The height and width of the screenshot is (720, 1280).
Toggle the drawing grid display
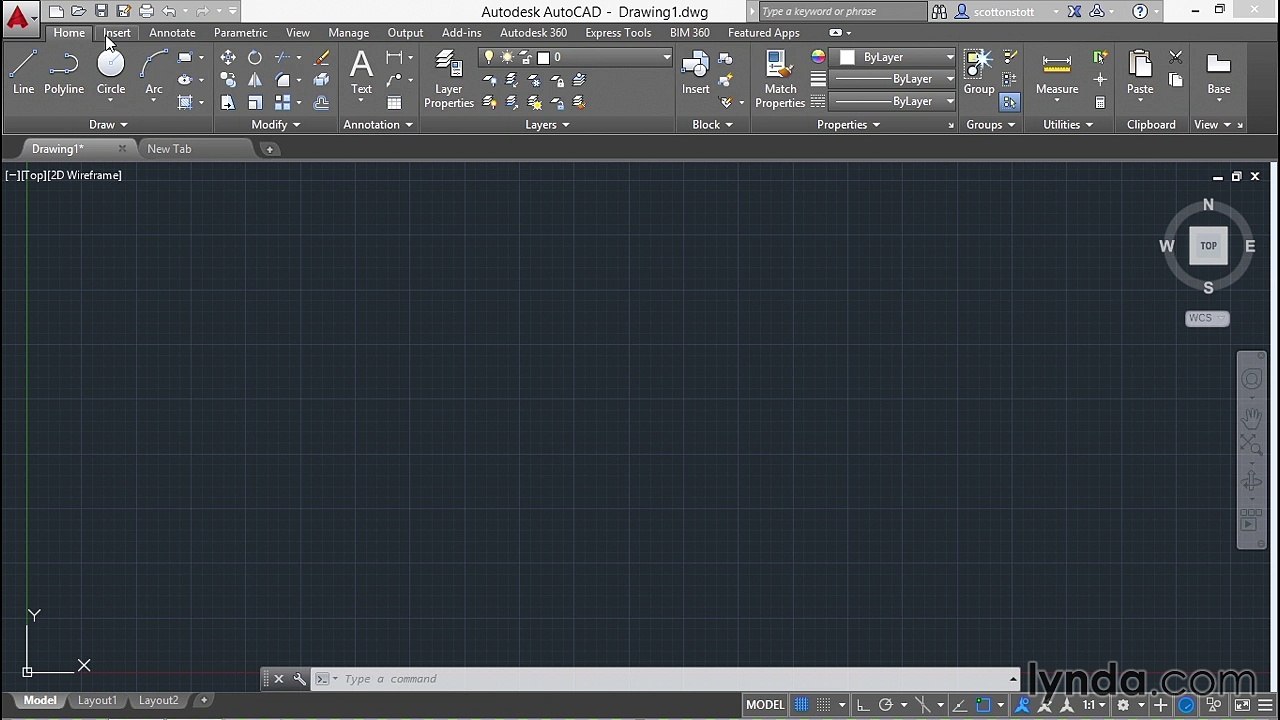click(801, 705)
